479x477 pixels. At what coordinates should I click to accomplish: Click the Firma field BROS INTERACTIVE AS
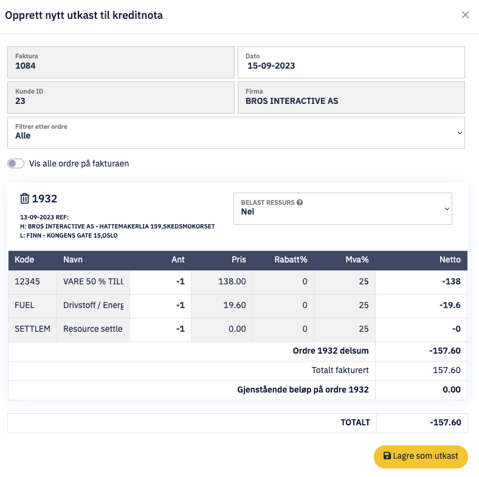tap(351, 98)
